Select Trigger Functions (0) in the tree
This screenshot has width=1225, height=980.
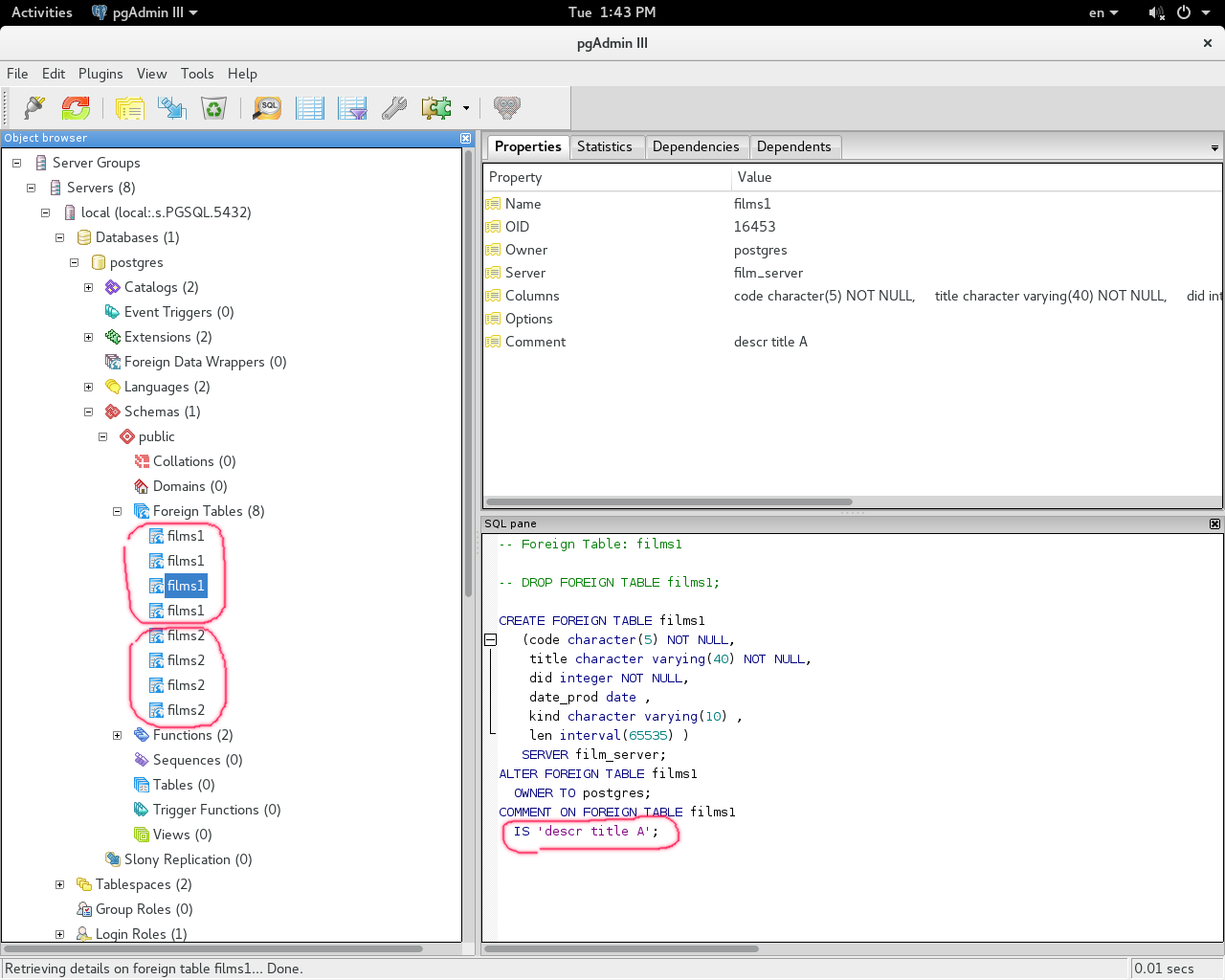click(x=216, y=810)
